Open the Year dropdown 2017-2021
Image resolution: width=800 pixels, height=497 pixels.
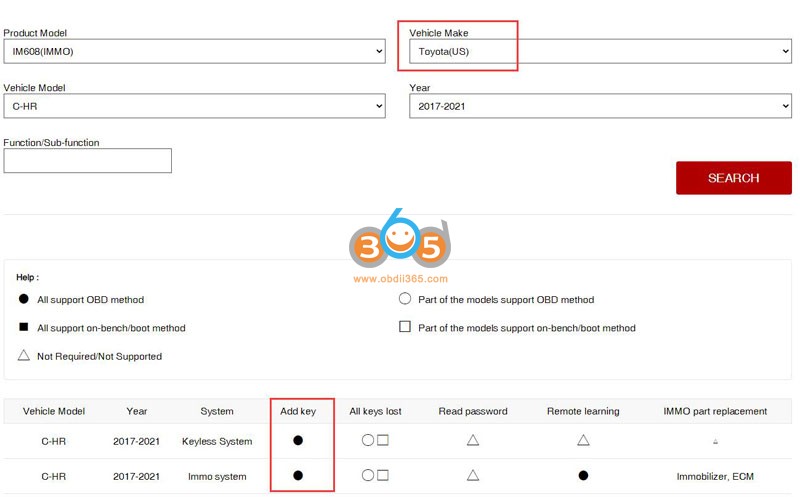tap(601, 106)
